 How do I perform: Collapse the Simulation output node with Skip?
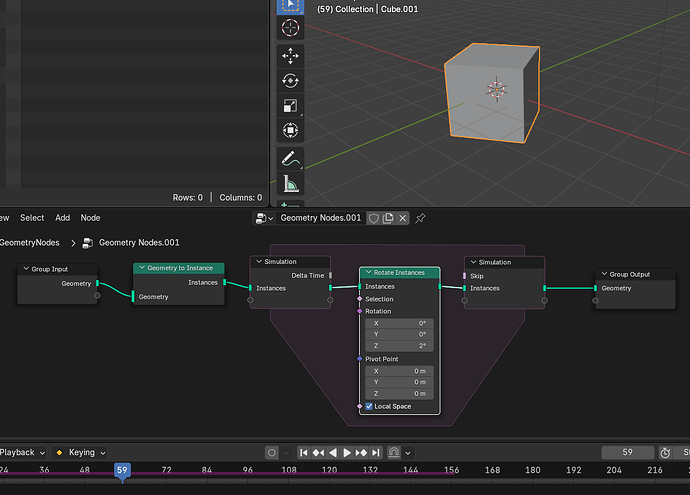coord(473,262)
